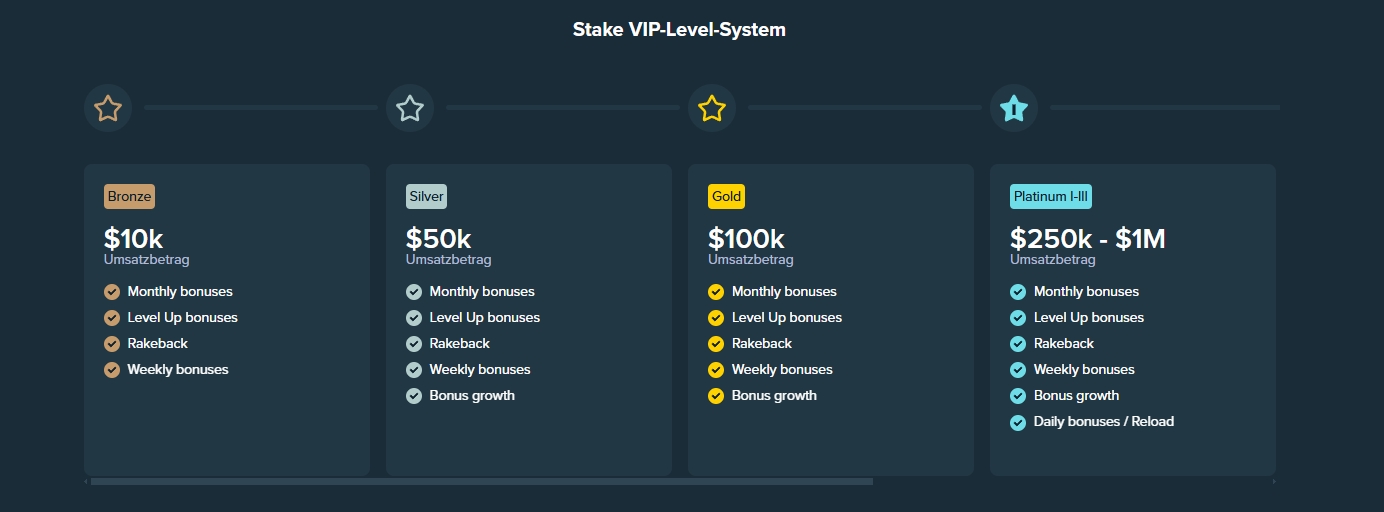This screenshot has width=1384, height=512.
Task: Click the scrollbar left arrow
Action: pyautogui.click(x=86, y=482)
